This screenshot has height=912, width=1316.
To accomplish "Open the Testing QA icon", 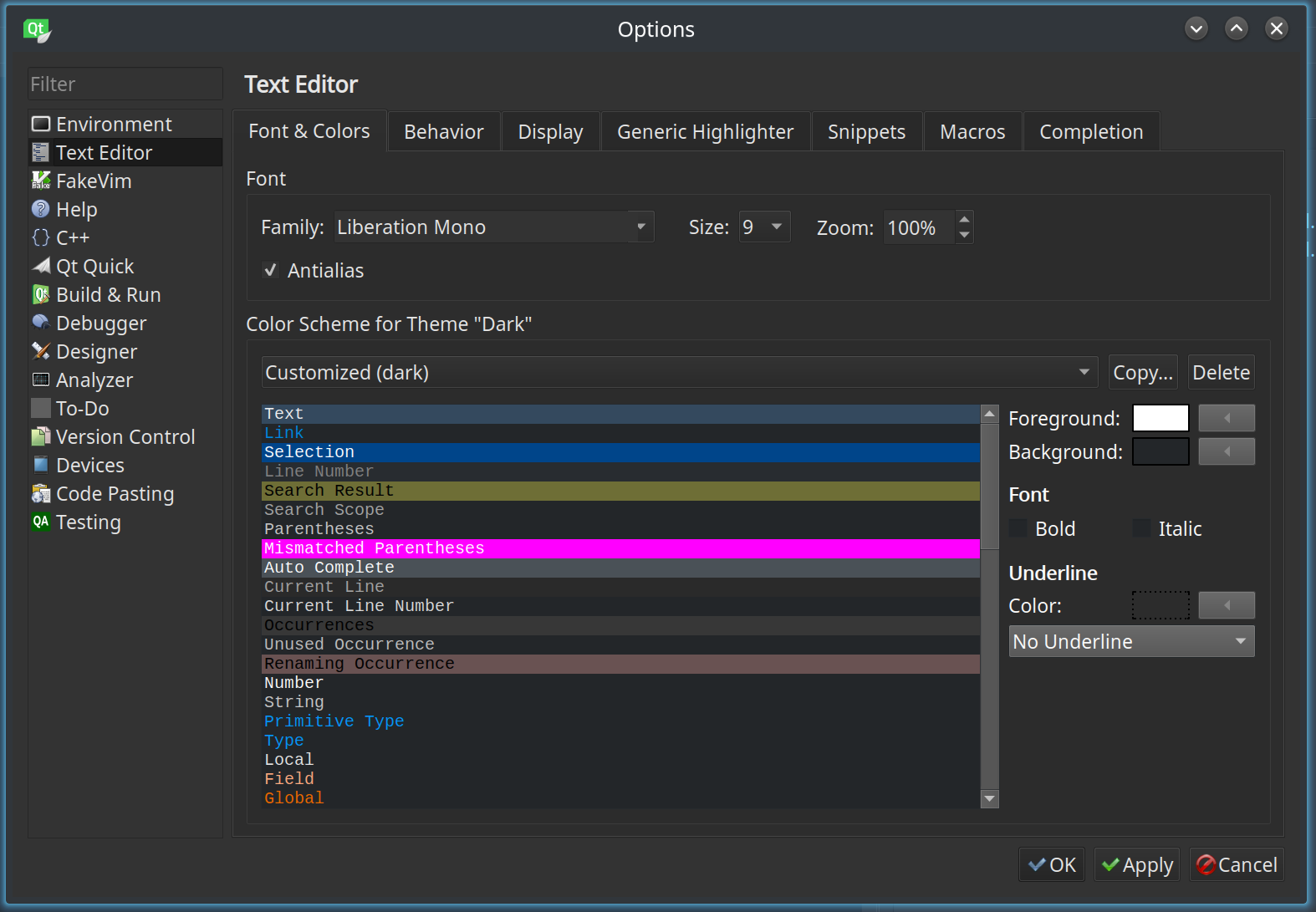I will 41,522.
